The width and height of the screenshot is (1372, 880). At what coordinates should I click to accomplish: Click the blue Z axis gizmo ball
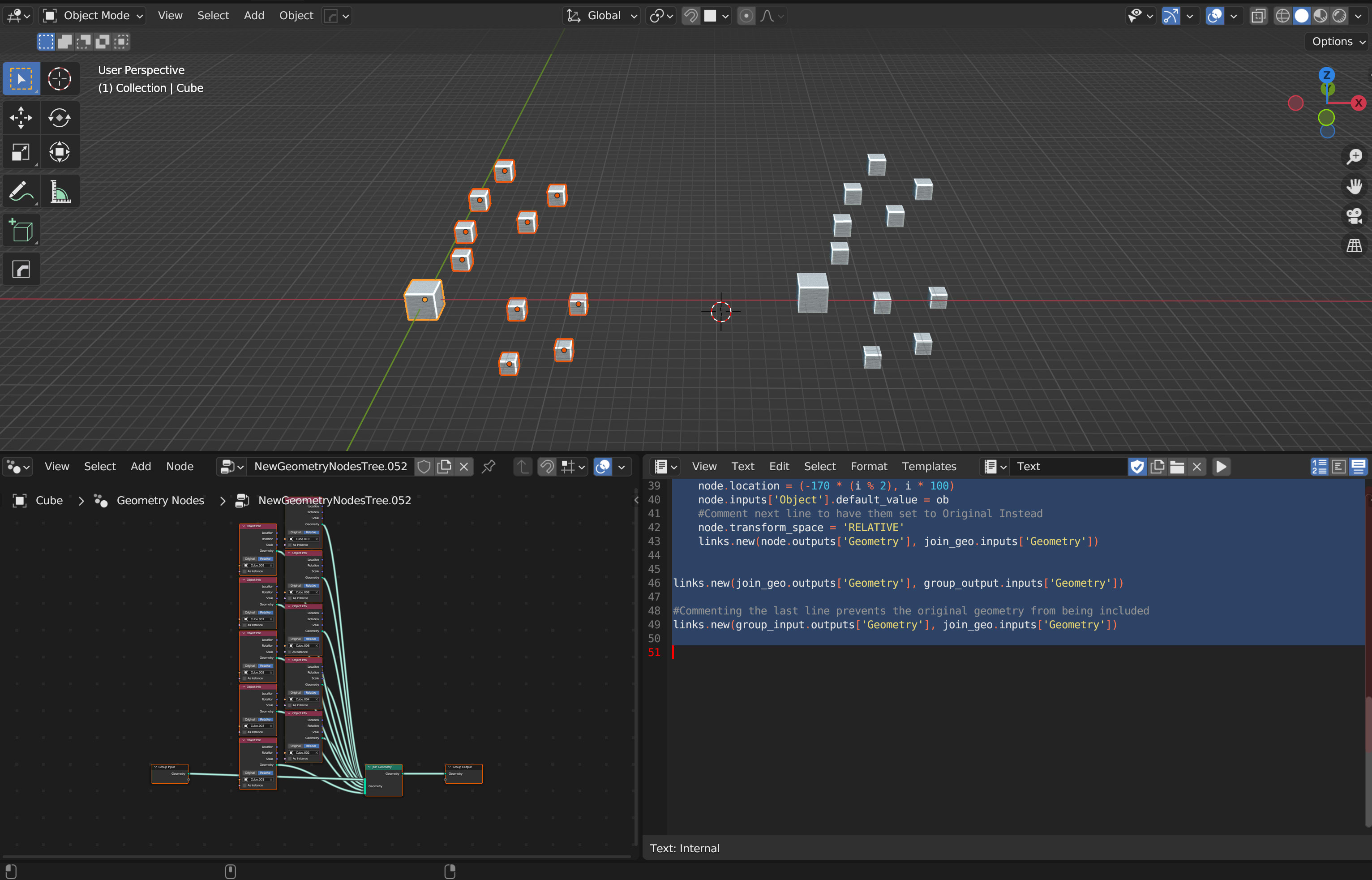click(x=1326, y=75)
